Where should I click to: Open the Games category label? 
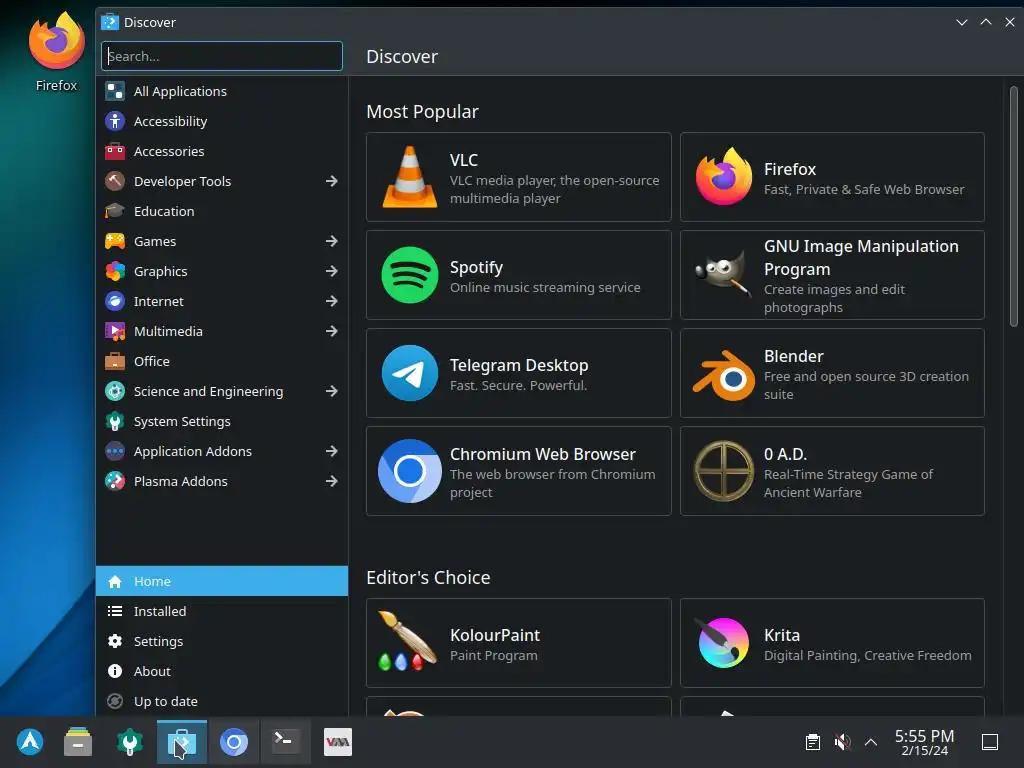(x=155, y=241)
